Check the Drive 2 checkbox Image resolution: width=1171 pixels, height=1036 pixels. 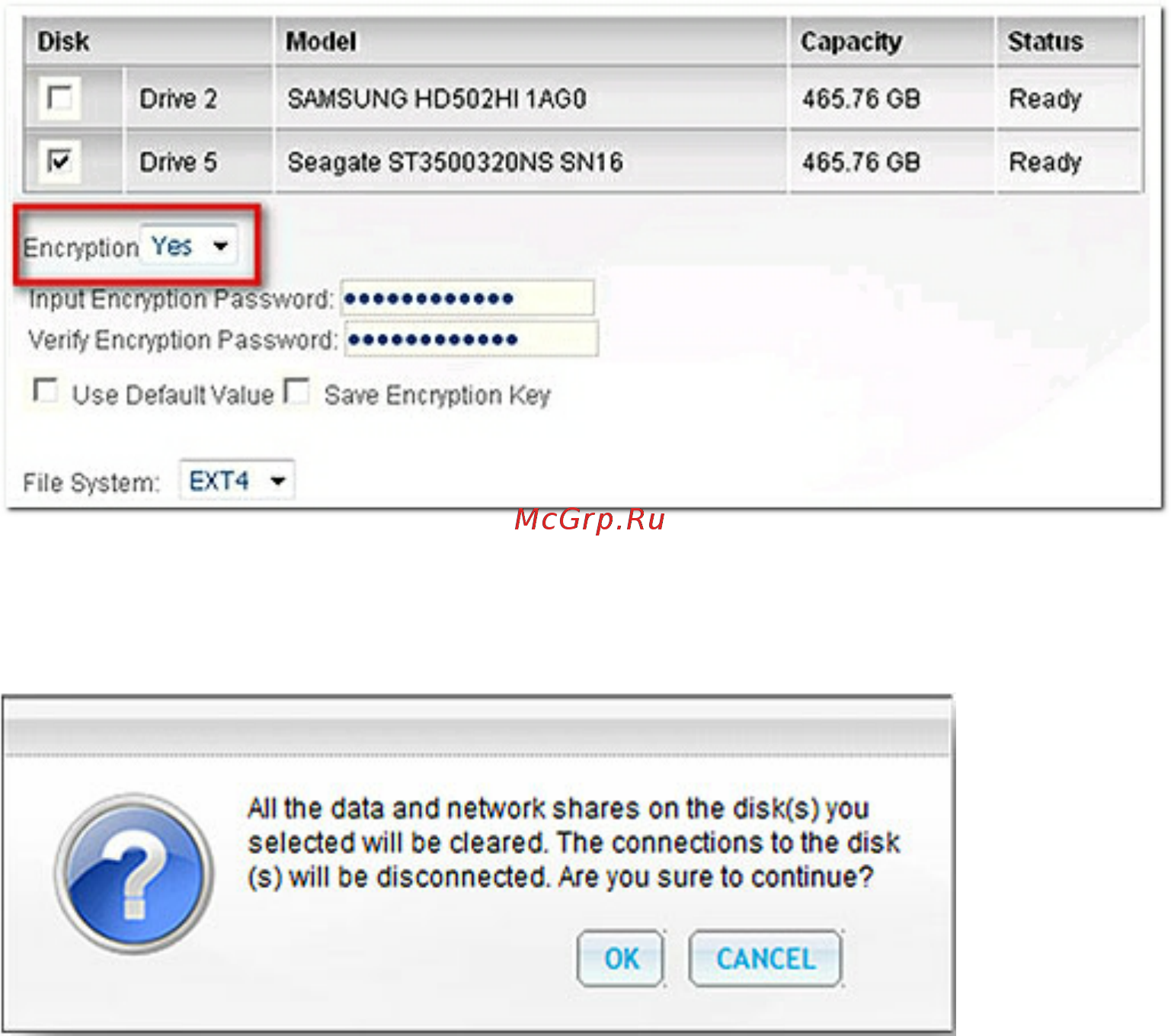point(59,98)
